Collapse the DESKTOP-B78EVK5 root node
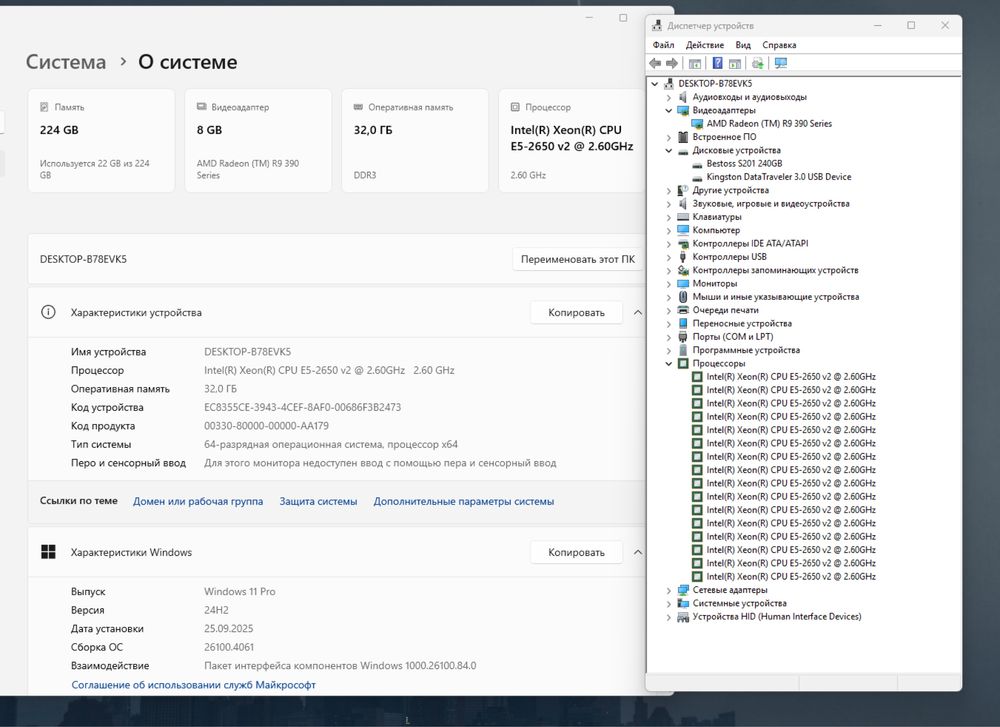 [x=654, y=84]
